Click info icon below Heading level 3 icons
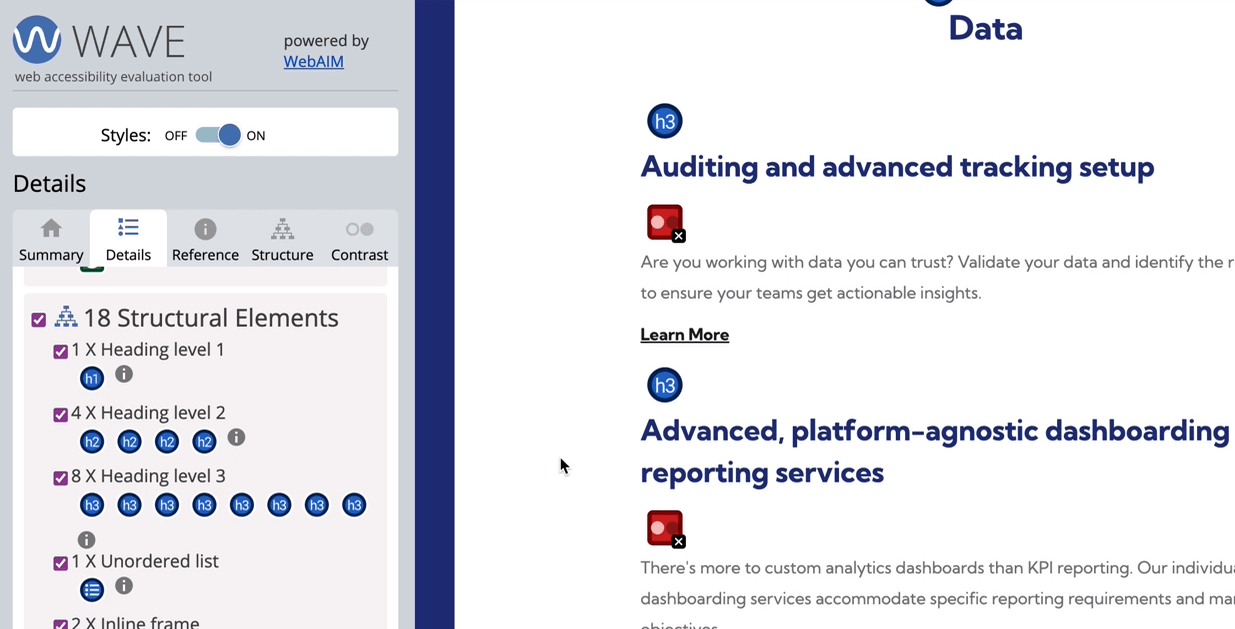 (x=87, y=540)
